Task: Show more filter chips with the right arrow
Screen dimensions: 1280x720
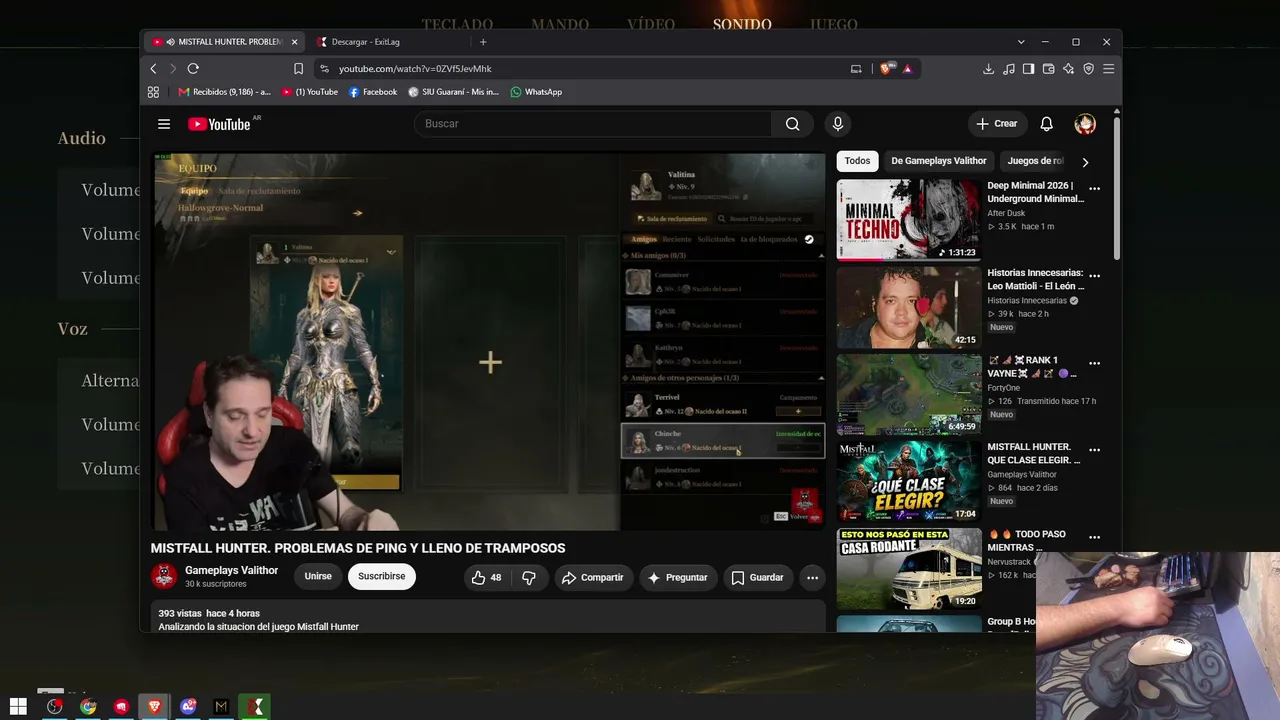Action: point(1085,161)
